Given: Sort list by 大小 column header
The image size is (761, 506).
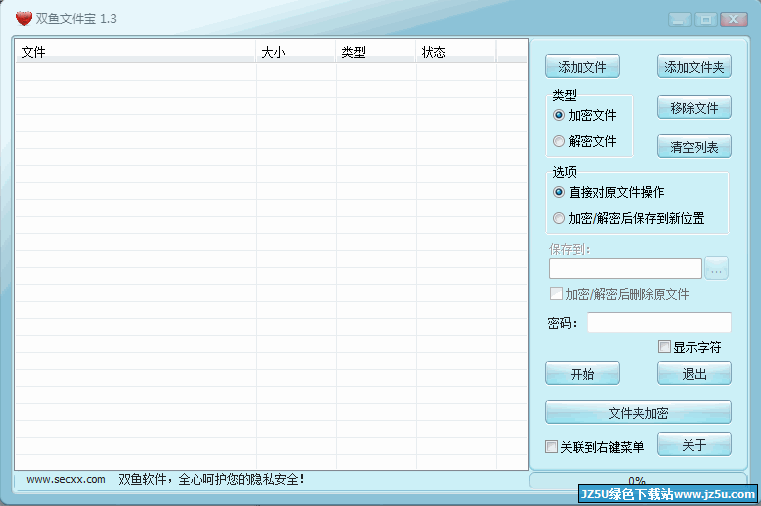Looking at the screenshot, I should point(296,51).
